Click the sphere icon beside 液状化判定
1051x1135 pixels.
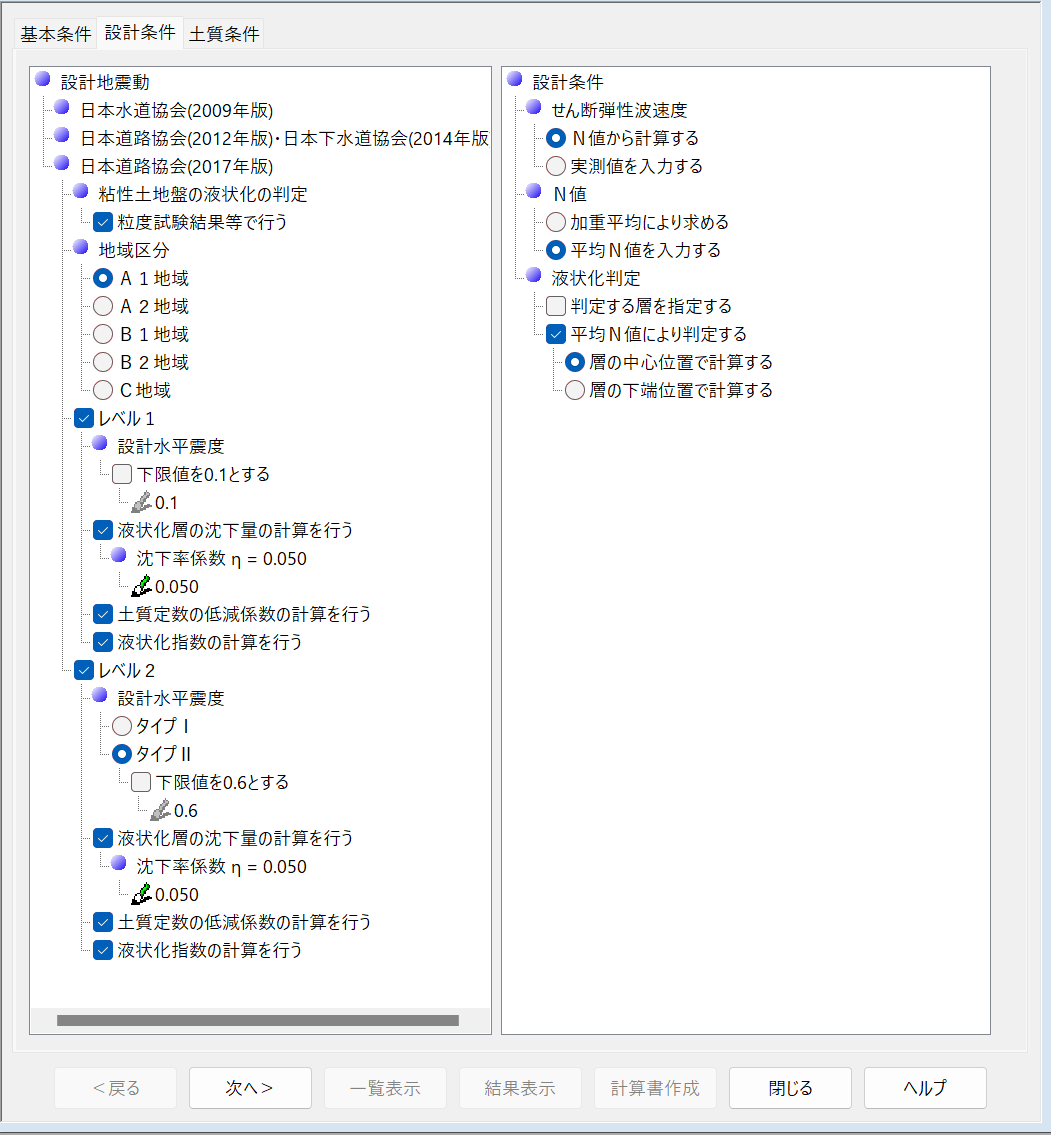[x=533, y=277]
